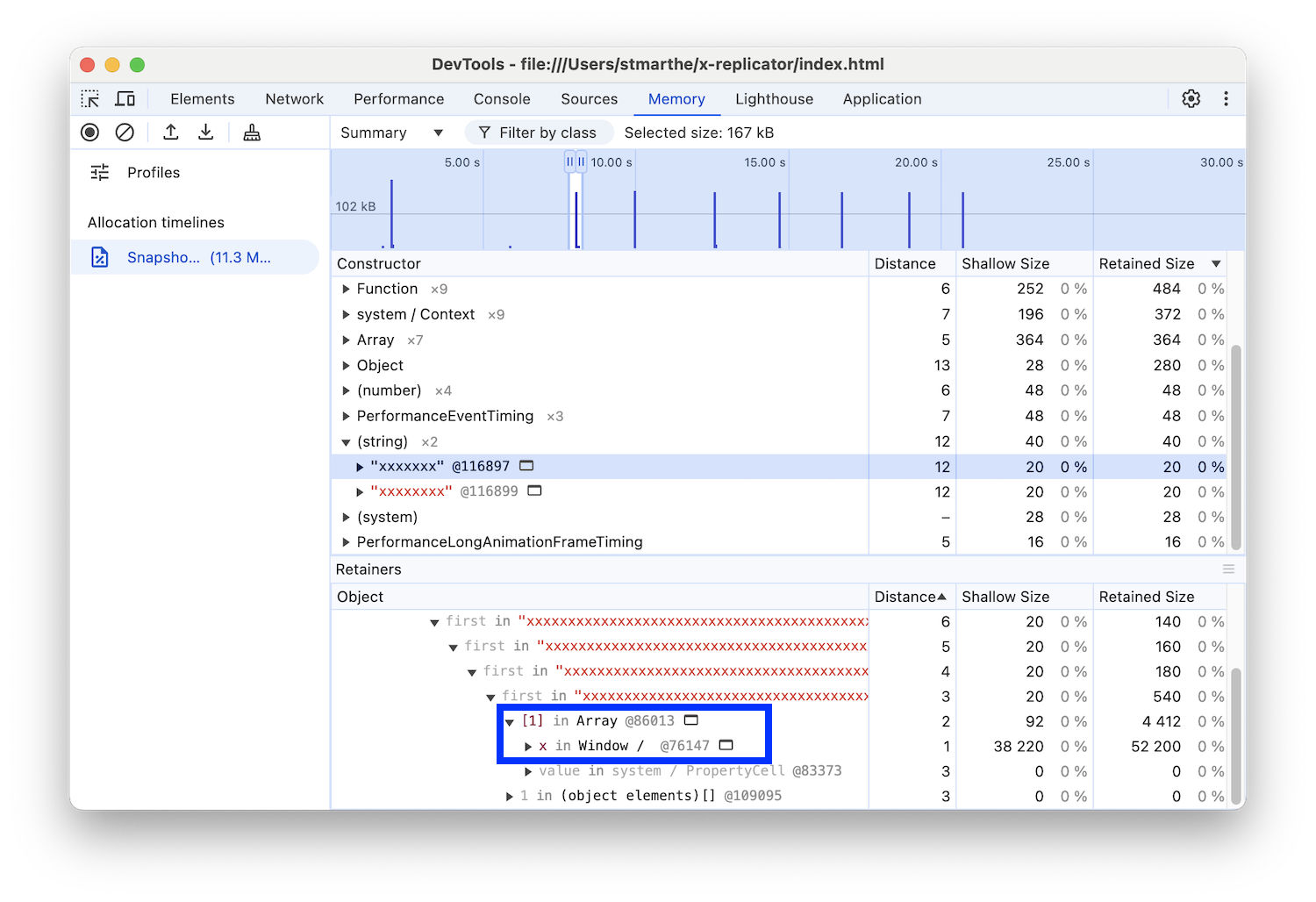Viewport: 1316px width, 902px height.
Task: Select the Snapshot entry in Allocation timelines
Action: 195,256
